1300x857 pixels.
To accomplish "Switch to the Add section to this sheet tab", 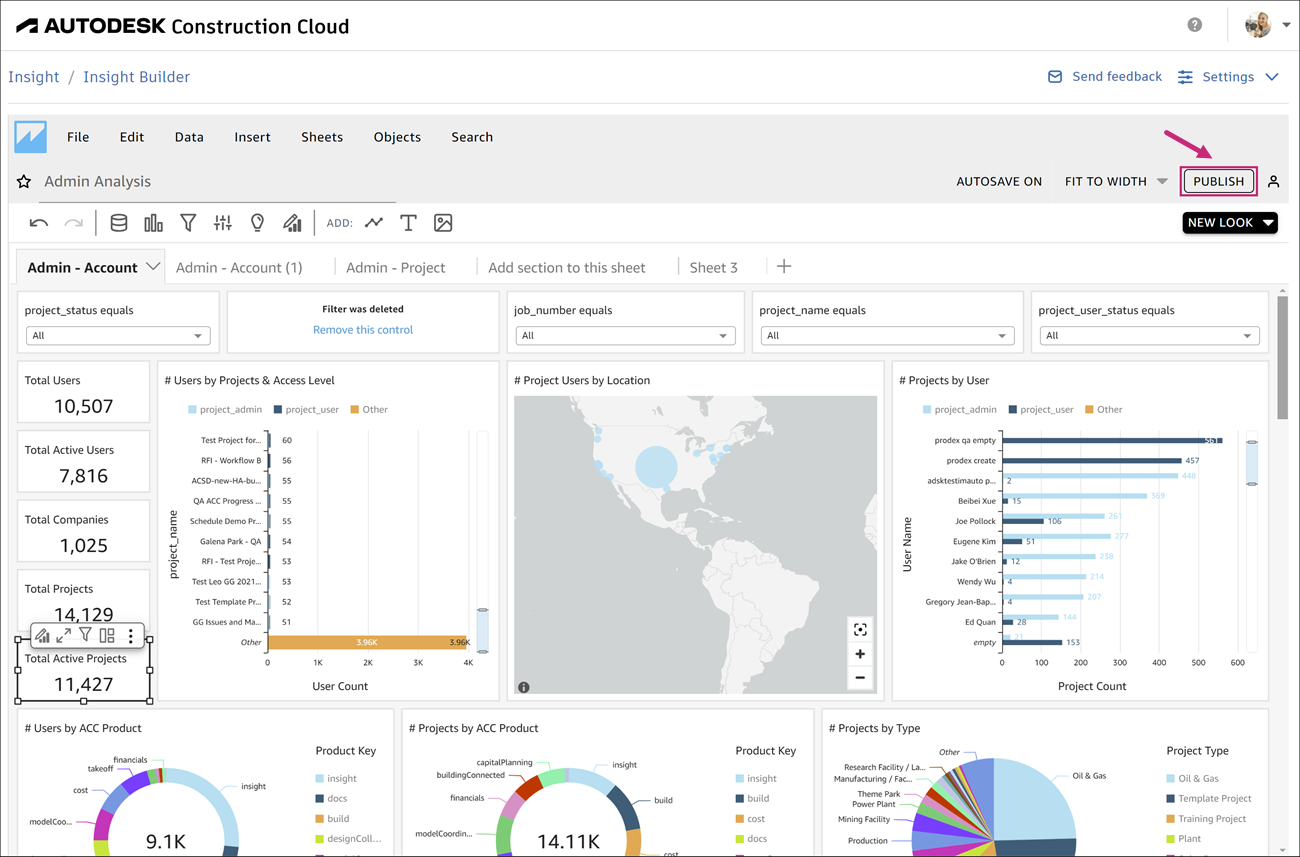I will tap(567, 267).
